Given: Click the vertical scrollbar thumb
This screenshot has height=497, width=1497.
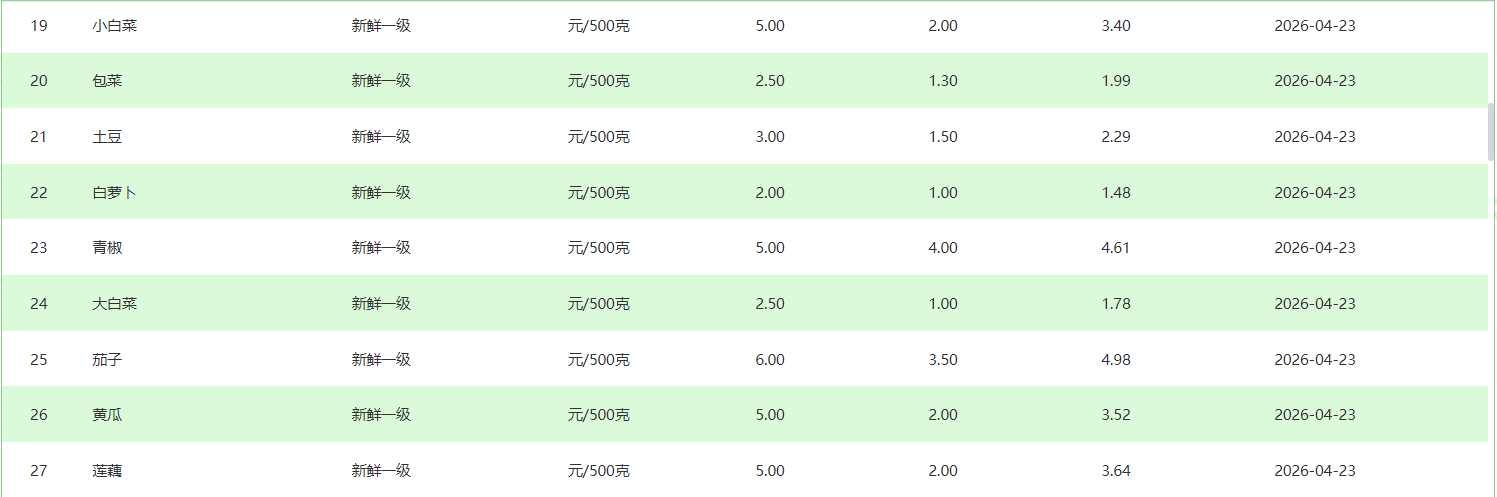Looking at the screenshot, I should click(x=1491, y=131).
